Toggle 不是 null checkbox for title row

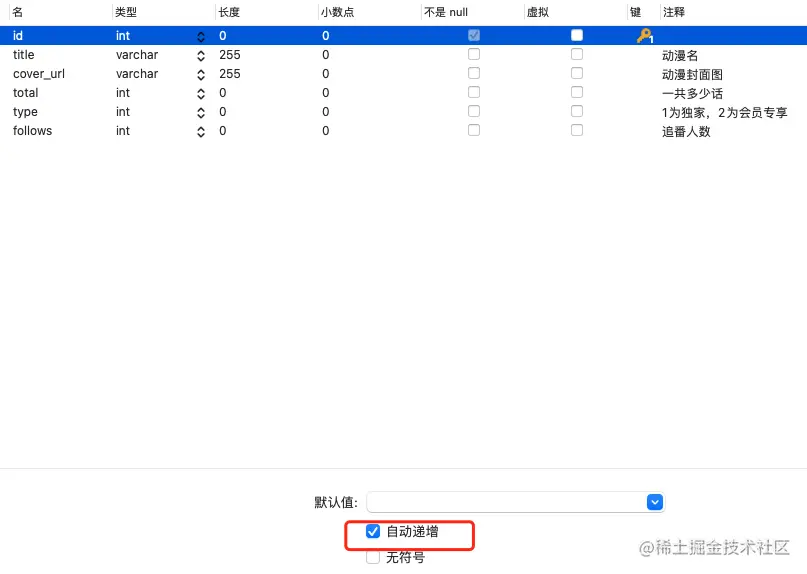tap(473, 54)
